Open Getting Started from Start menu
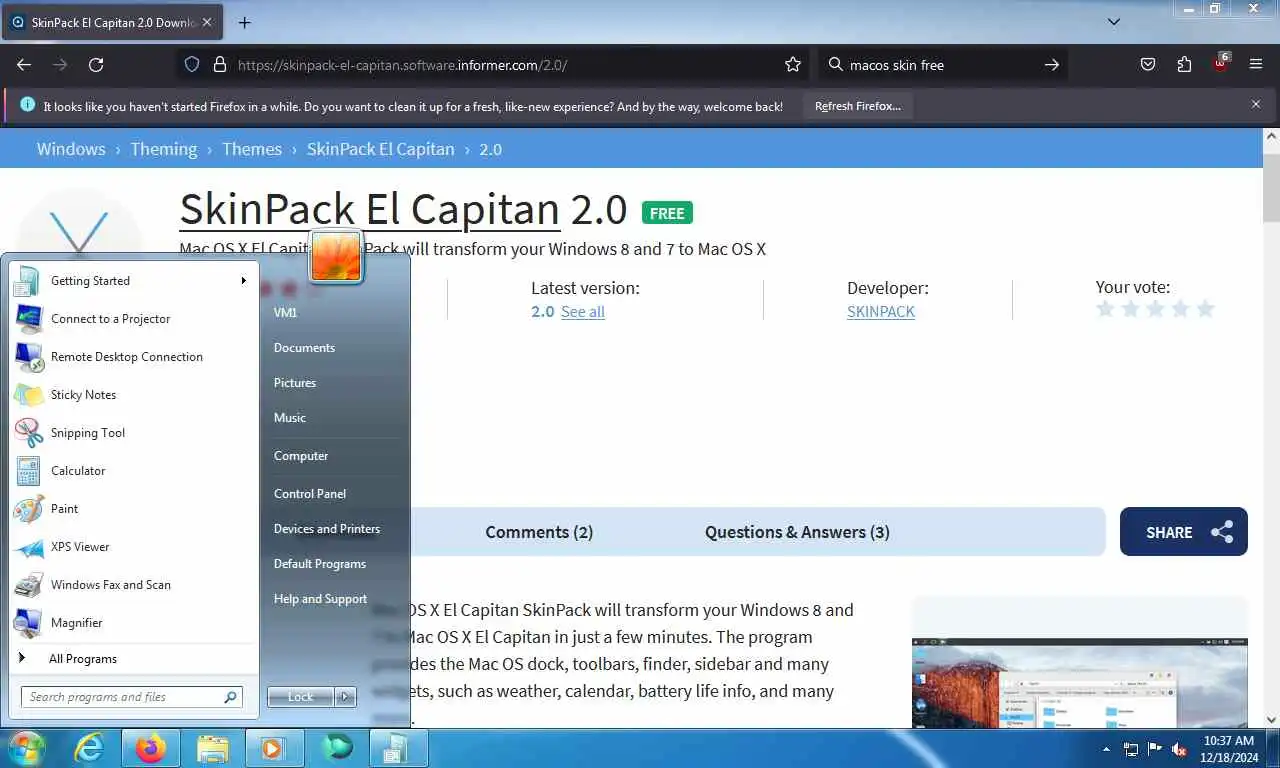 click(x=132, y=281)
